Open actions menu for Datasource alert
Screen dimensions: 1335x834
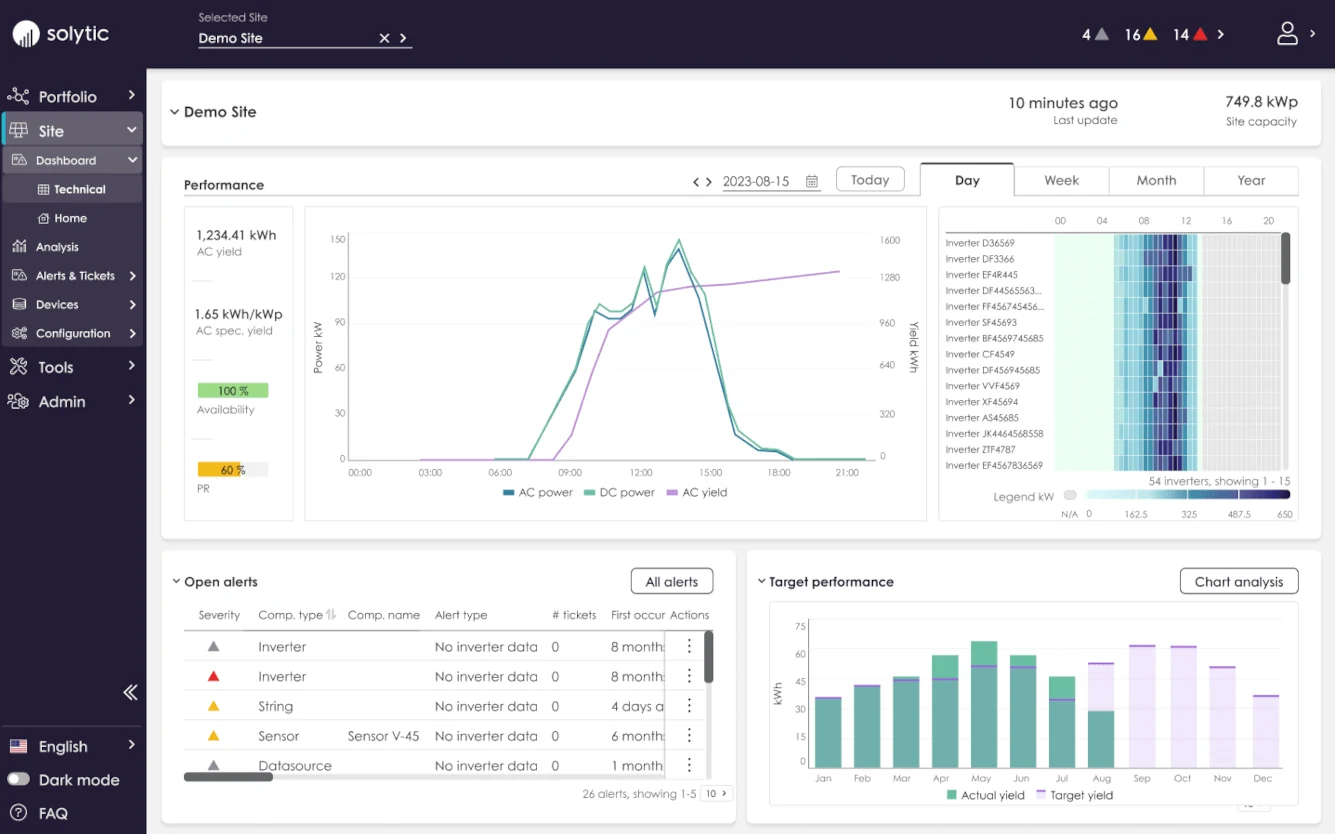pyautogui.click(x=689, y=765)
